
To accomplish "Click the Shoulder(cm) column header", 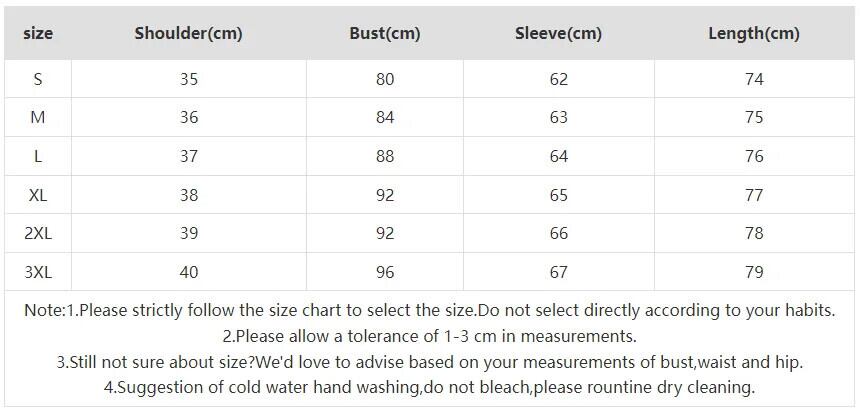I will [x=188, y=33].
